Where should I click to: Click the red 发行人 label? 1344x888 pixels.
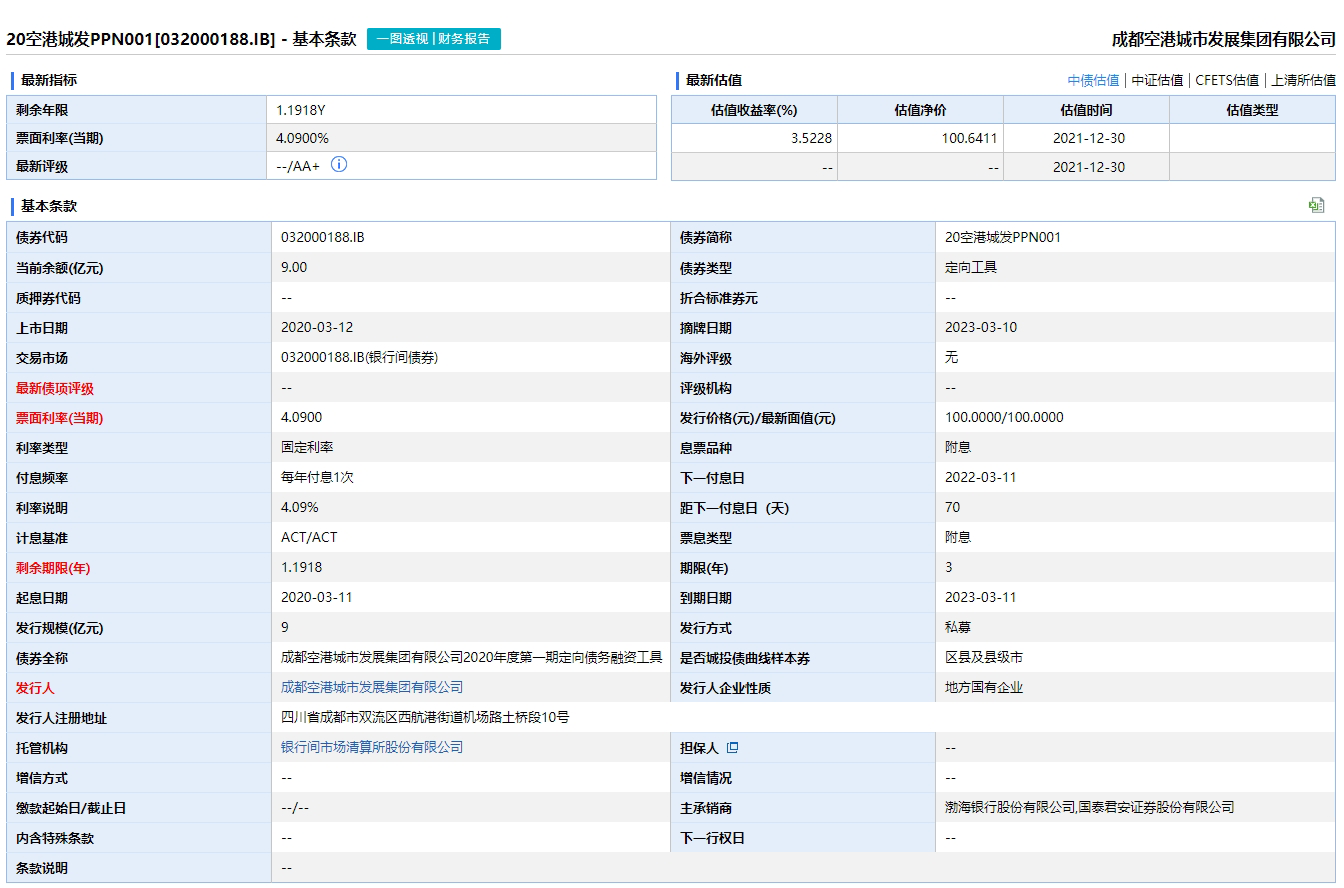click(x=35, y=688)
